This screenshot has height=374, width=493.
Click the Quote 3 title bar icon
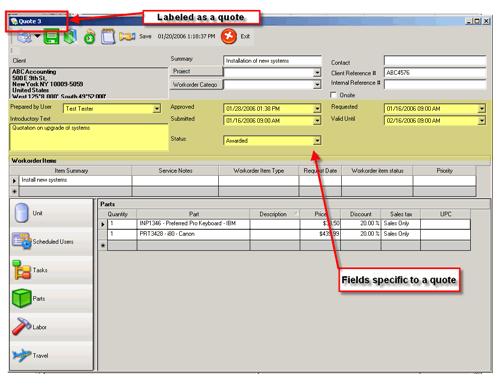(14, 21)
